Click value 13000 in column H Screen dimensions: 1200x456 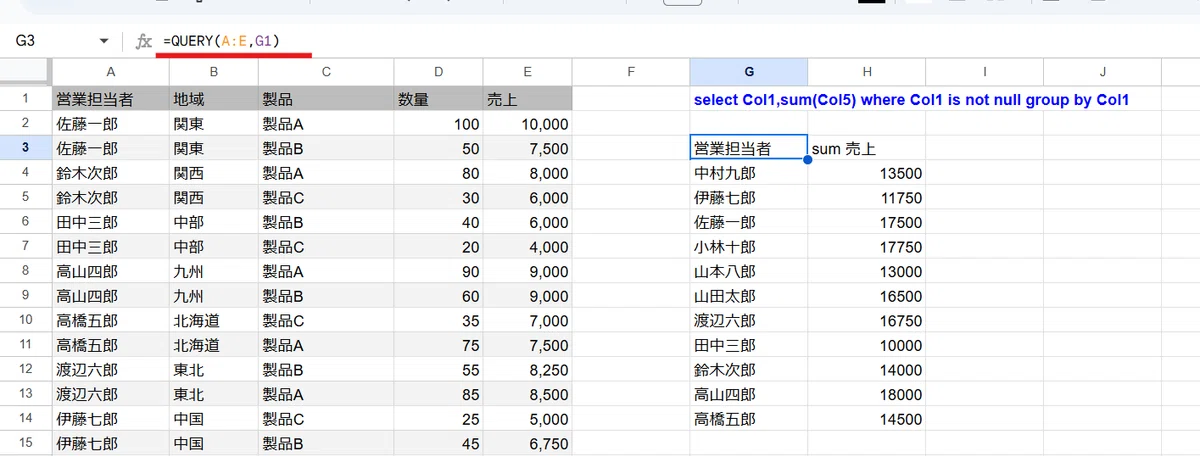tap(867, 271)
